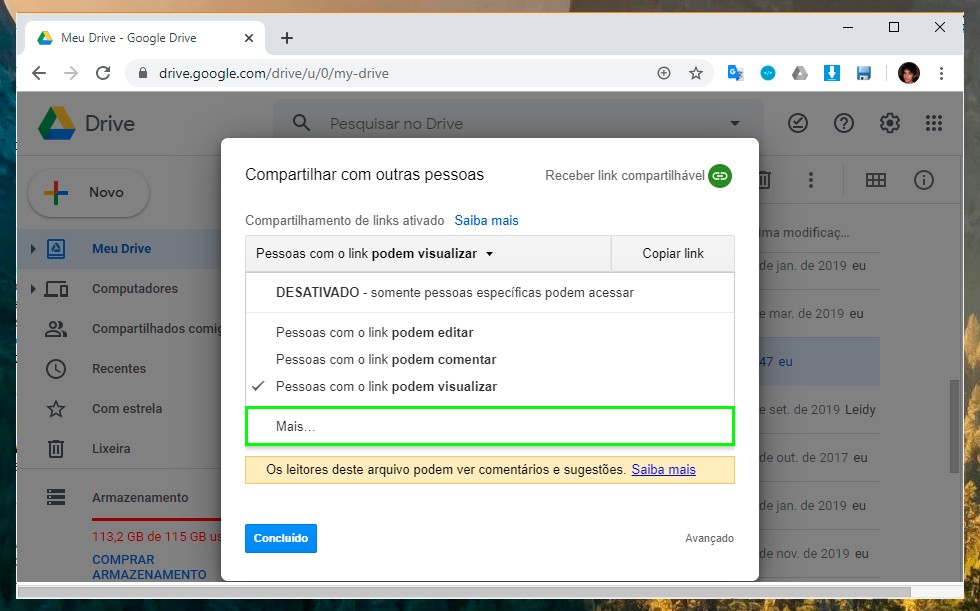Open Meu Drive in sidebar
The height and width of the screenshot is (611, 980).
121,249
